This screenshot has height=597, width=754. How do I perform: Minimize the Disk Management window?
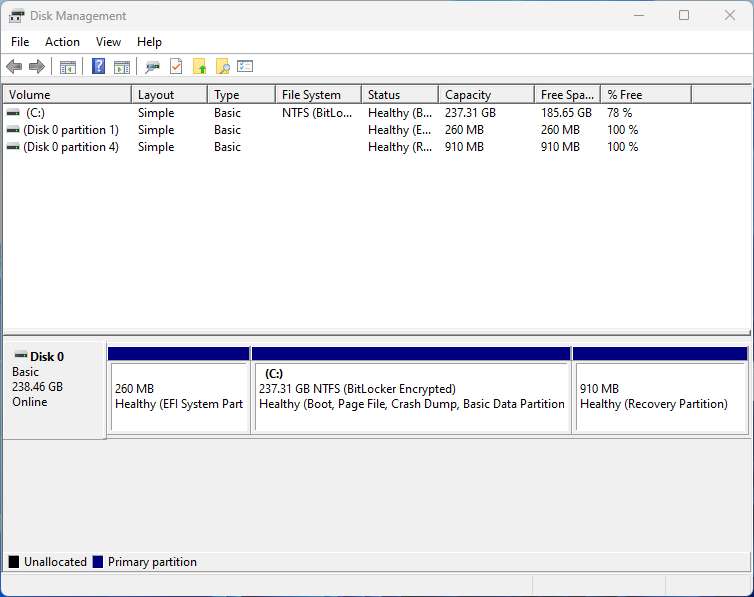639,15
